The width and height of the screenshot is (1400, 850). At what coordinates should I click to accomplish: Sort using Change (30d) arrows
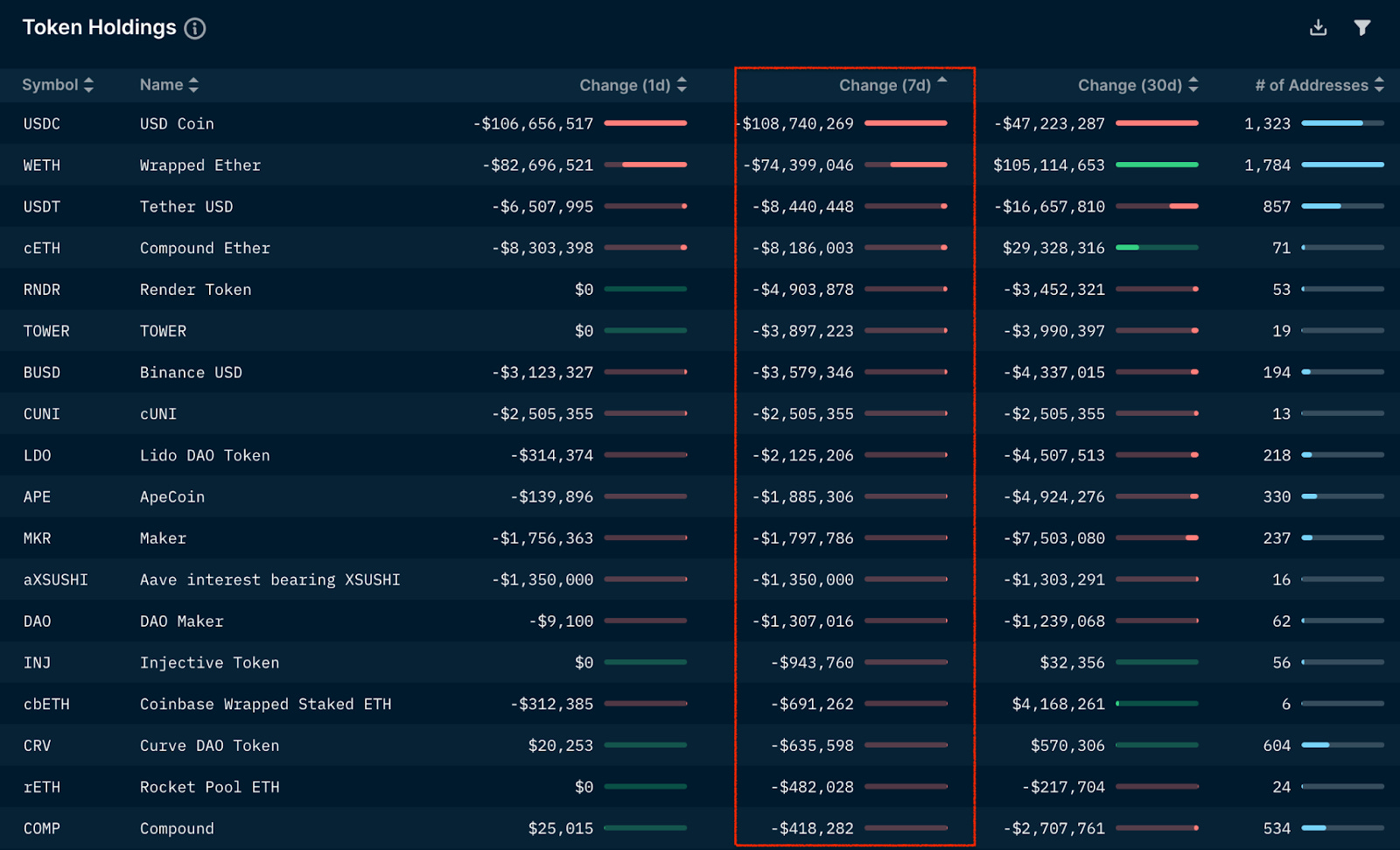click(x=1193, y=85)
